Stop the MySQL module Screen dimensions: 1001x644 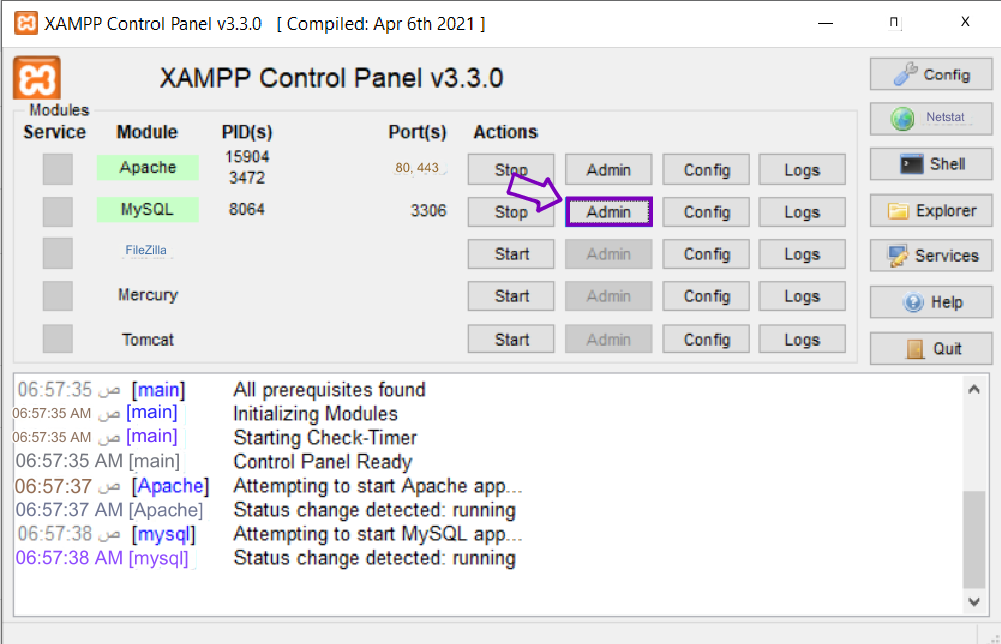tap(511, 212)
